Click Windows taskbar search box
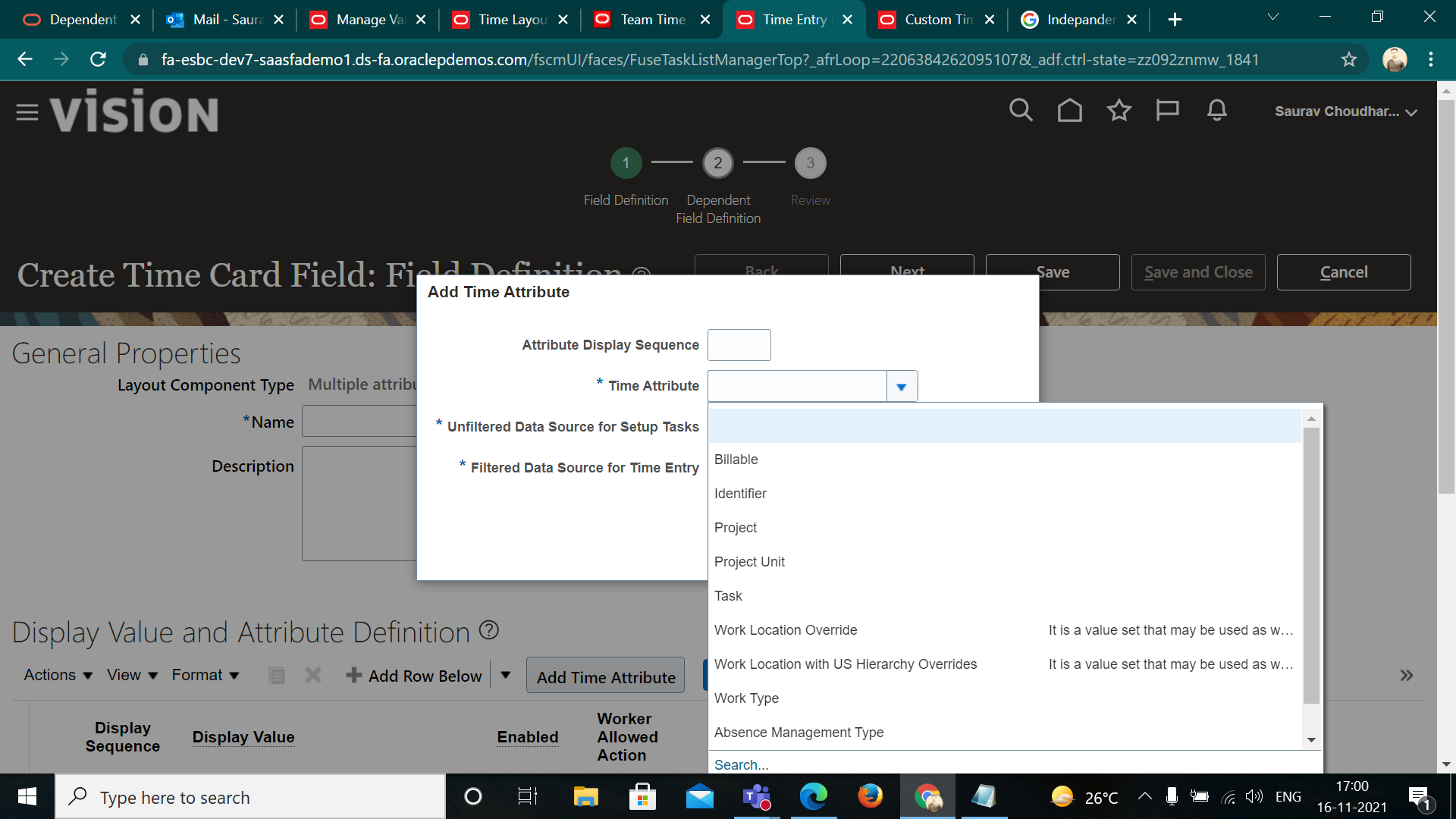The width and height of the screenshot is (1456, 819). pyautogui.click(x=250, y=797)
